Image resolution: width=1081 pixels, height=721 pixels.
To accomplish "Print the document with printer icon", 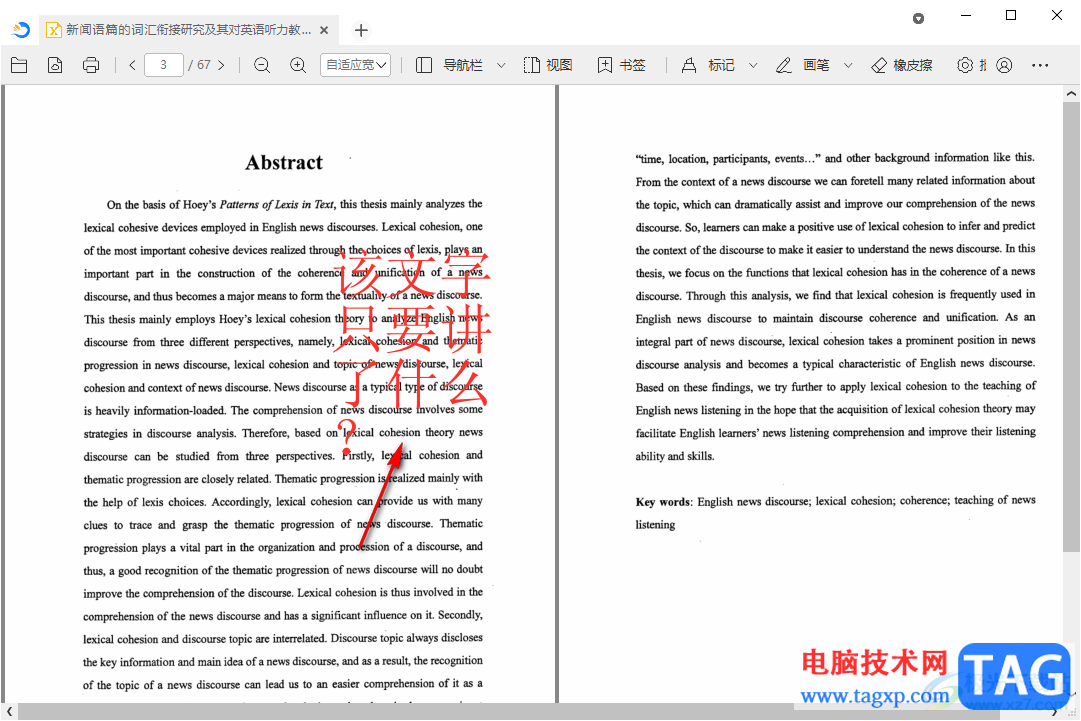I will click(x=91, y=65).
